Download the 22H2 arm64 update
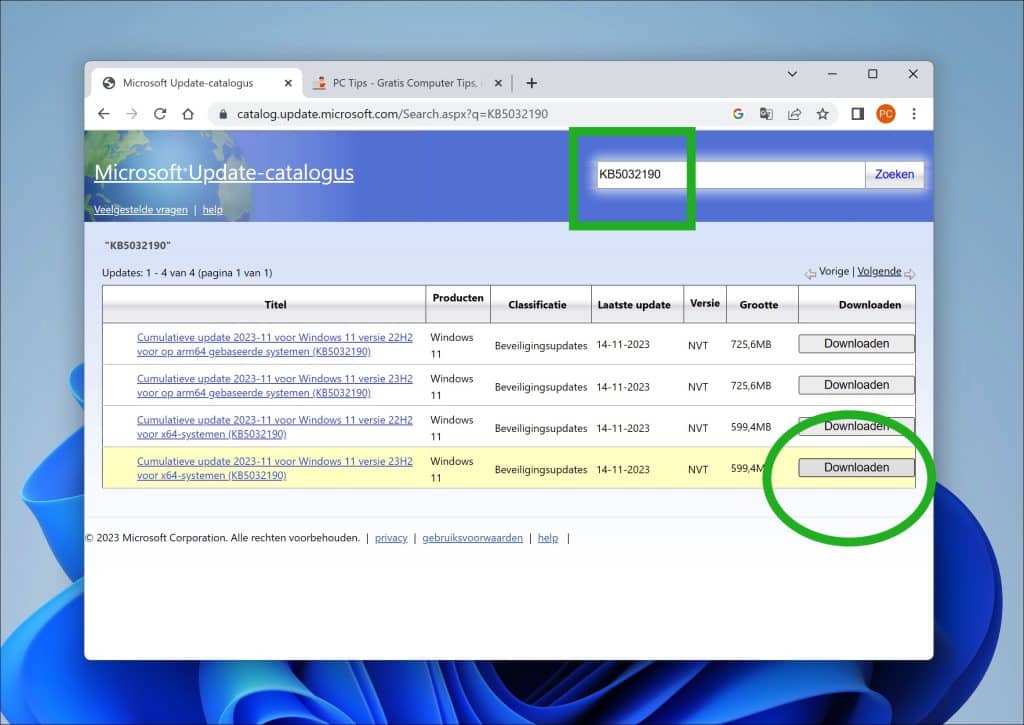The height and width of the screenshot is (725, 1024). click(856, 344)
